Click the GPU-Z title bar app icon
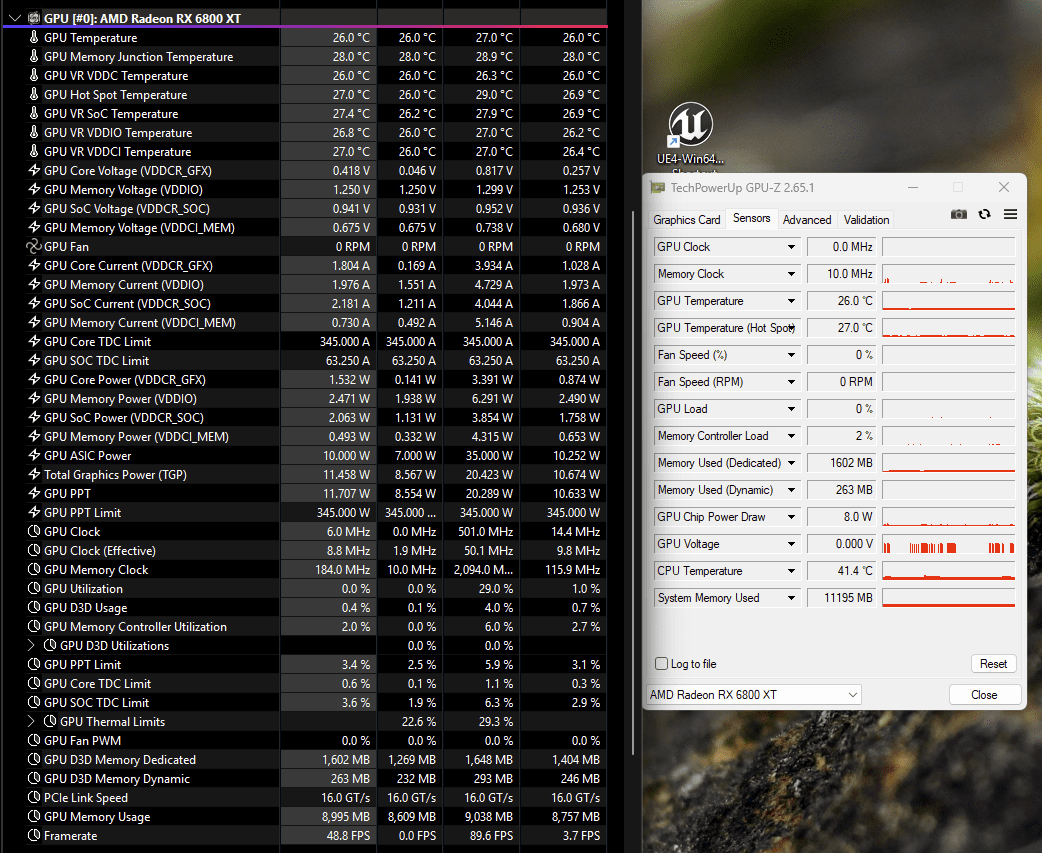Screen dimensions: 1042x853 tap(657, 187)
